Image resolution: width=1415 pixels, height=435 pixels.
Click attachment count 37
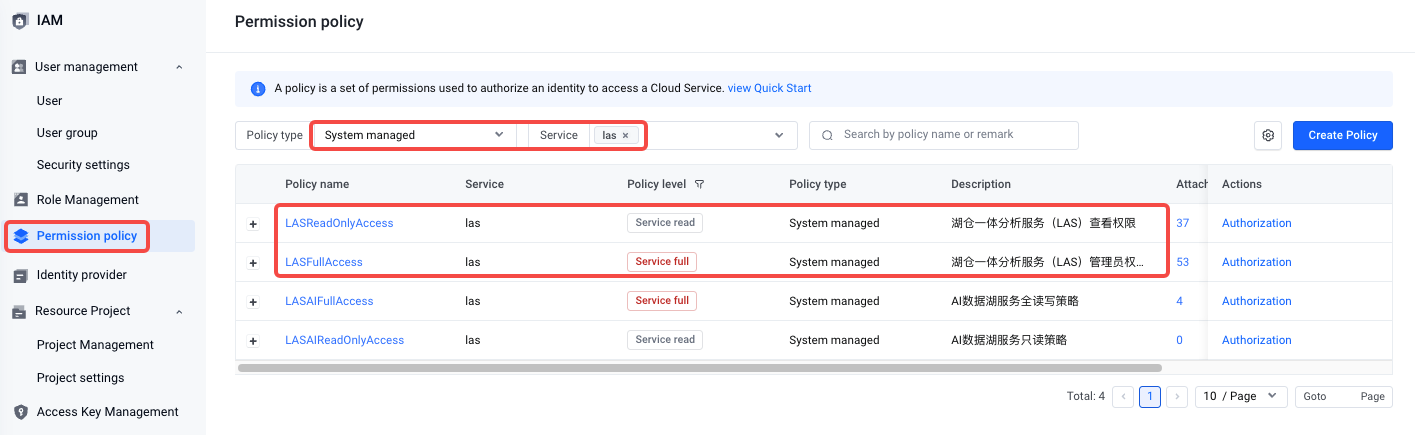1183,223
